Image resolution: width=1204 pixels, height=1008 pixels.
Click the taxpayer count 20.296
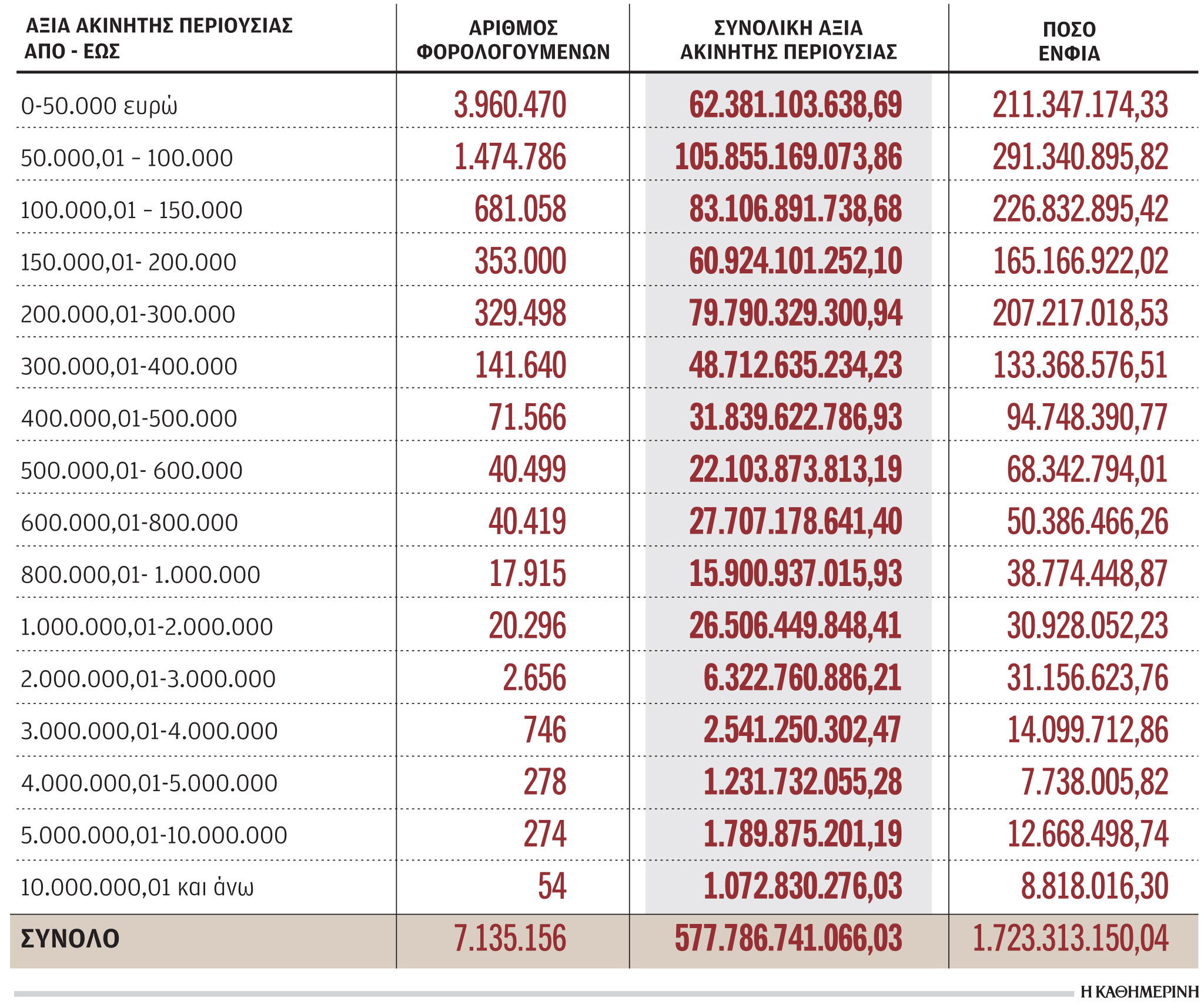click(527, 625)
